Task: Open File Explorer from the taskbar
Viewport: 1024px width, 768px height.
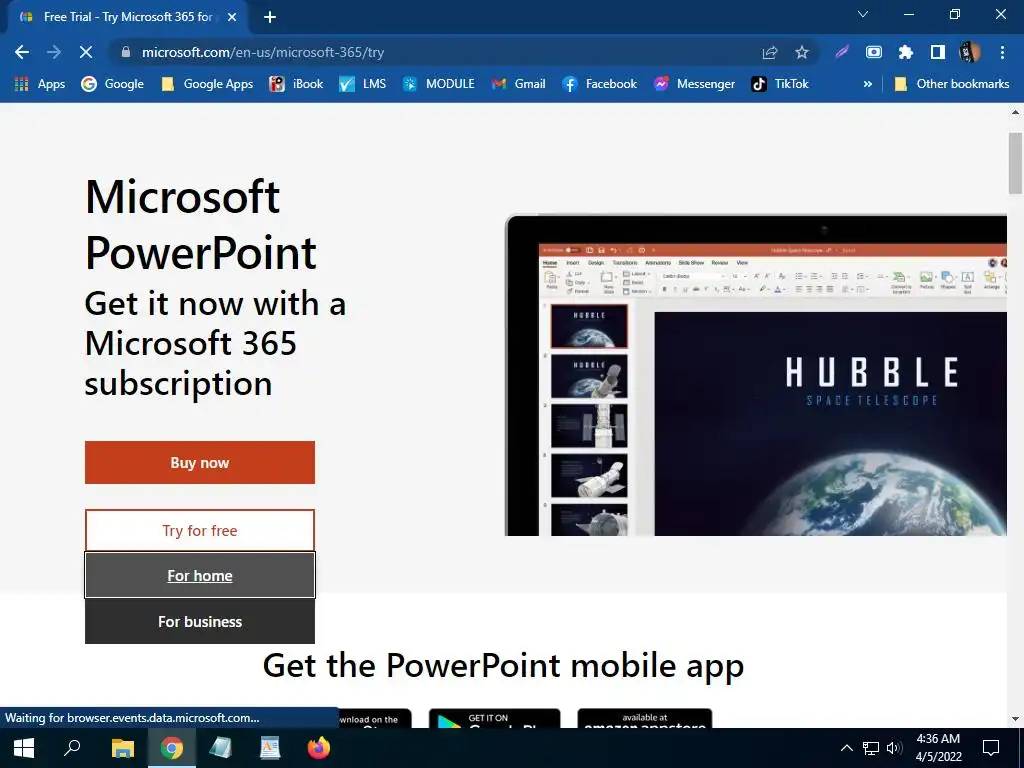Action: 122,748
